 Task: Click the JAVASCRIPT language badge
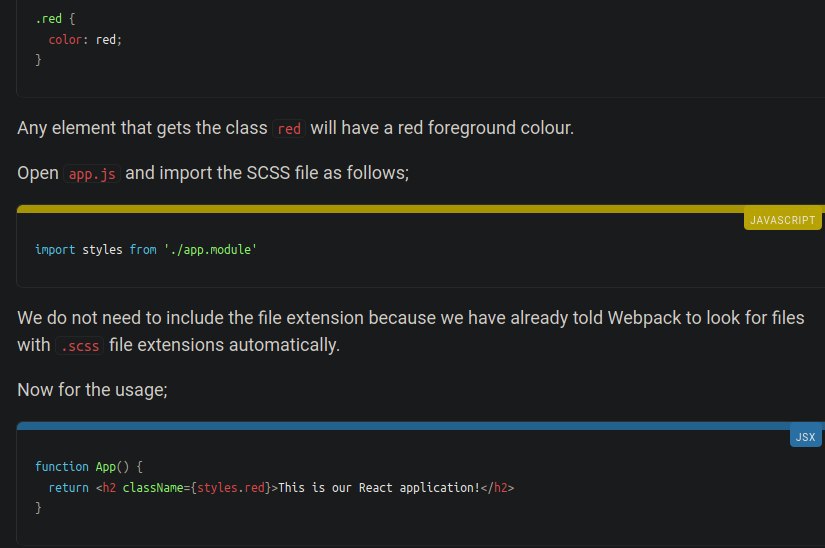[782, 220]
